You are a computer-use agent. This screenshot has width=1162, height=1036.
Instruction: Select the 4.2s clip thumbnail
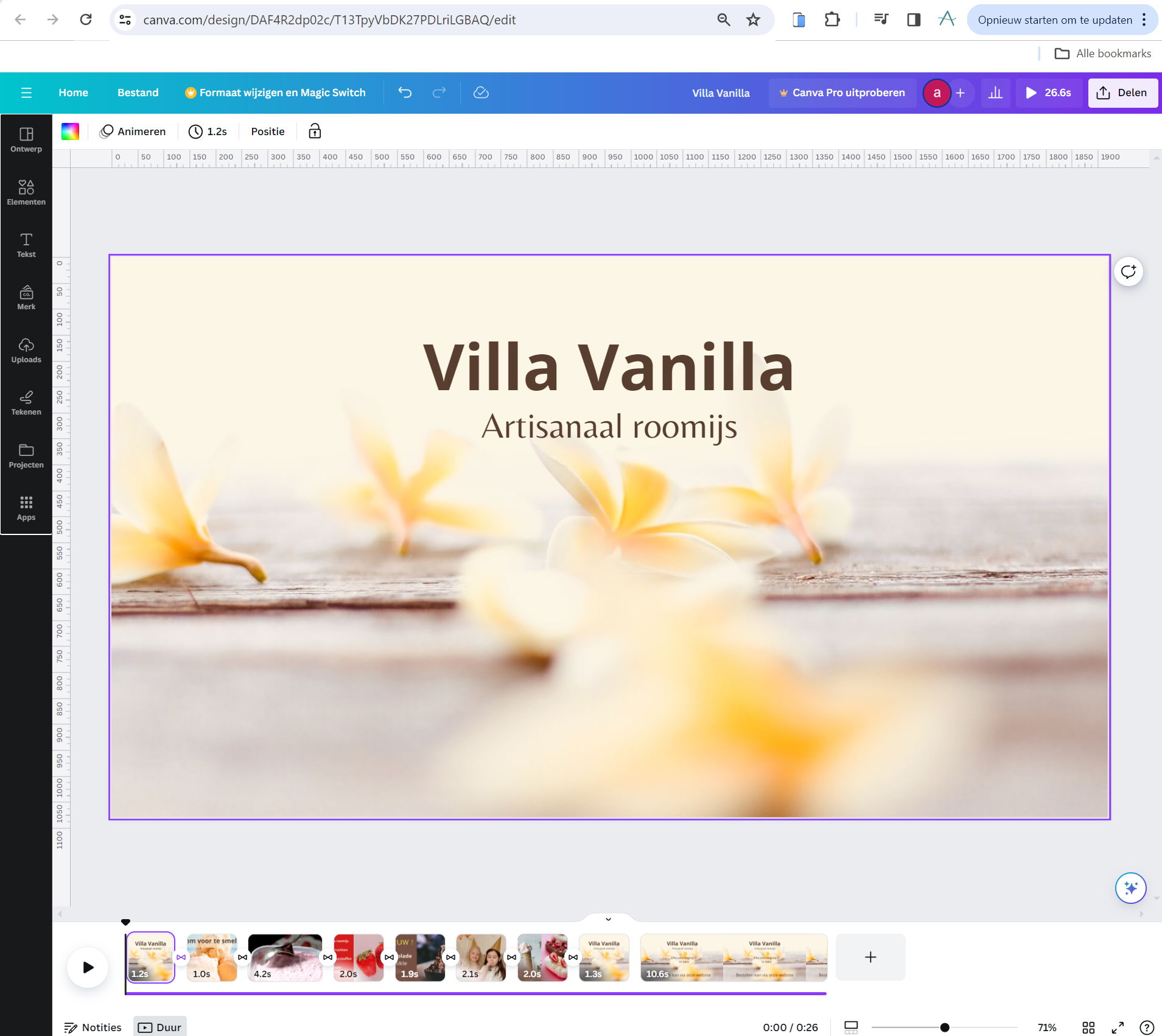[x=285, y=957]
